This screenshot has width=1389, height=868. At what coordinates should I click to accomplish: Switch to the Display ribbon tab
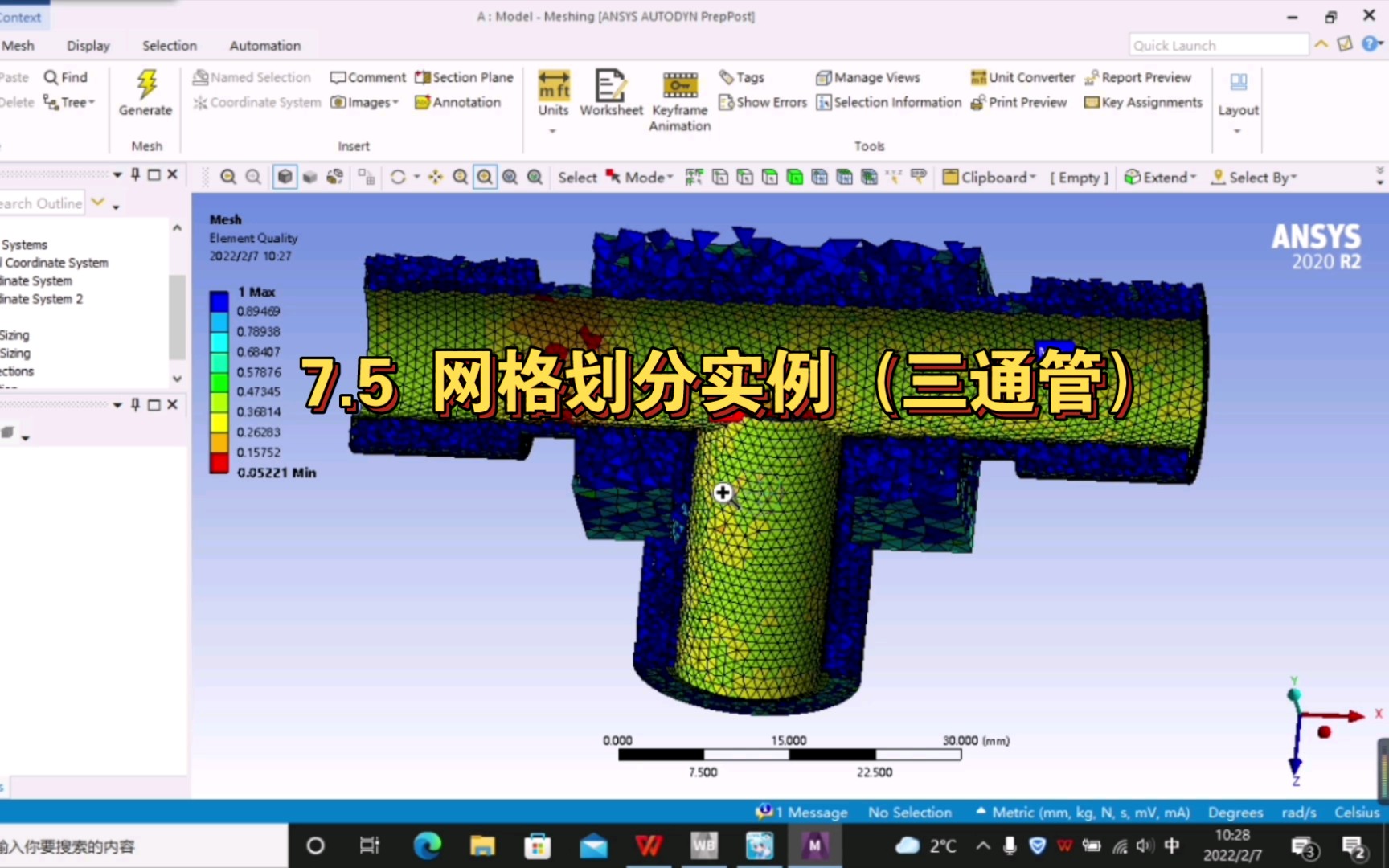pyautogui.click(x=88, y=45)
